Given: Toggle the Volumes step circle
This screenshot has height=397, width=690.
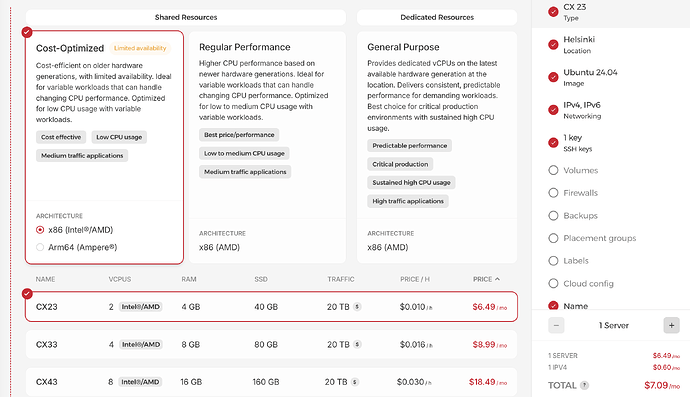Looking at the screenshot, I should pos(553,170).
